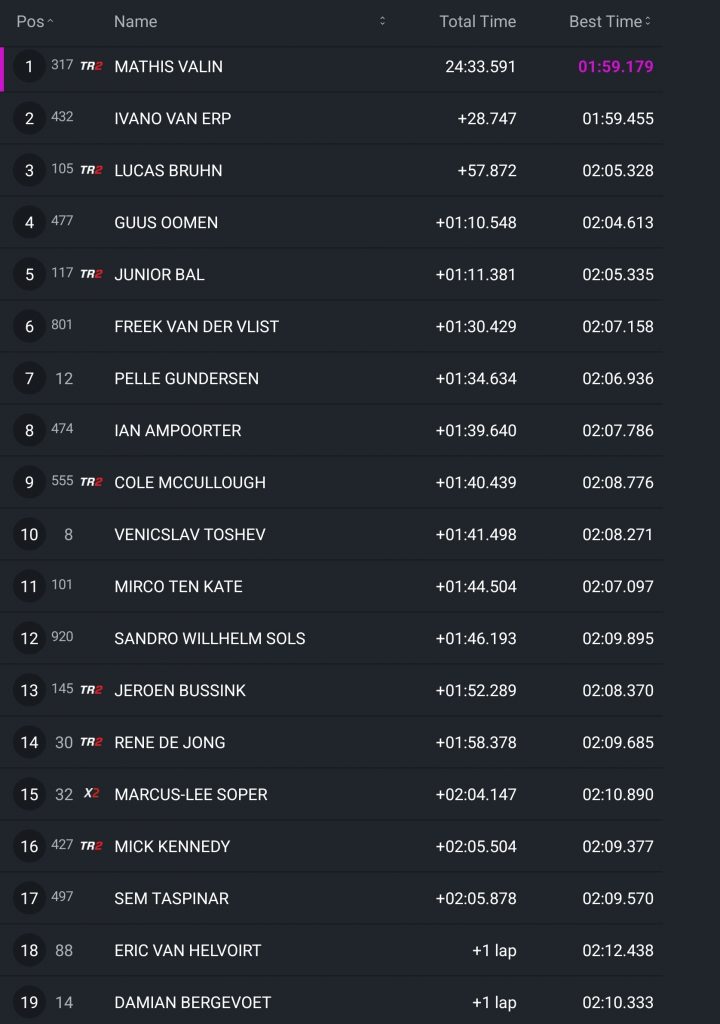Open rider Ivano van Erp

tap(172, 118)
